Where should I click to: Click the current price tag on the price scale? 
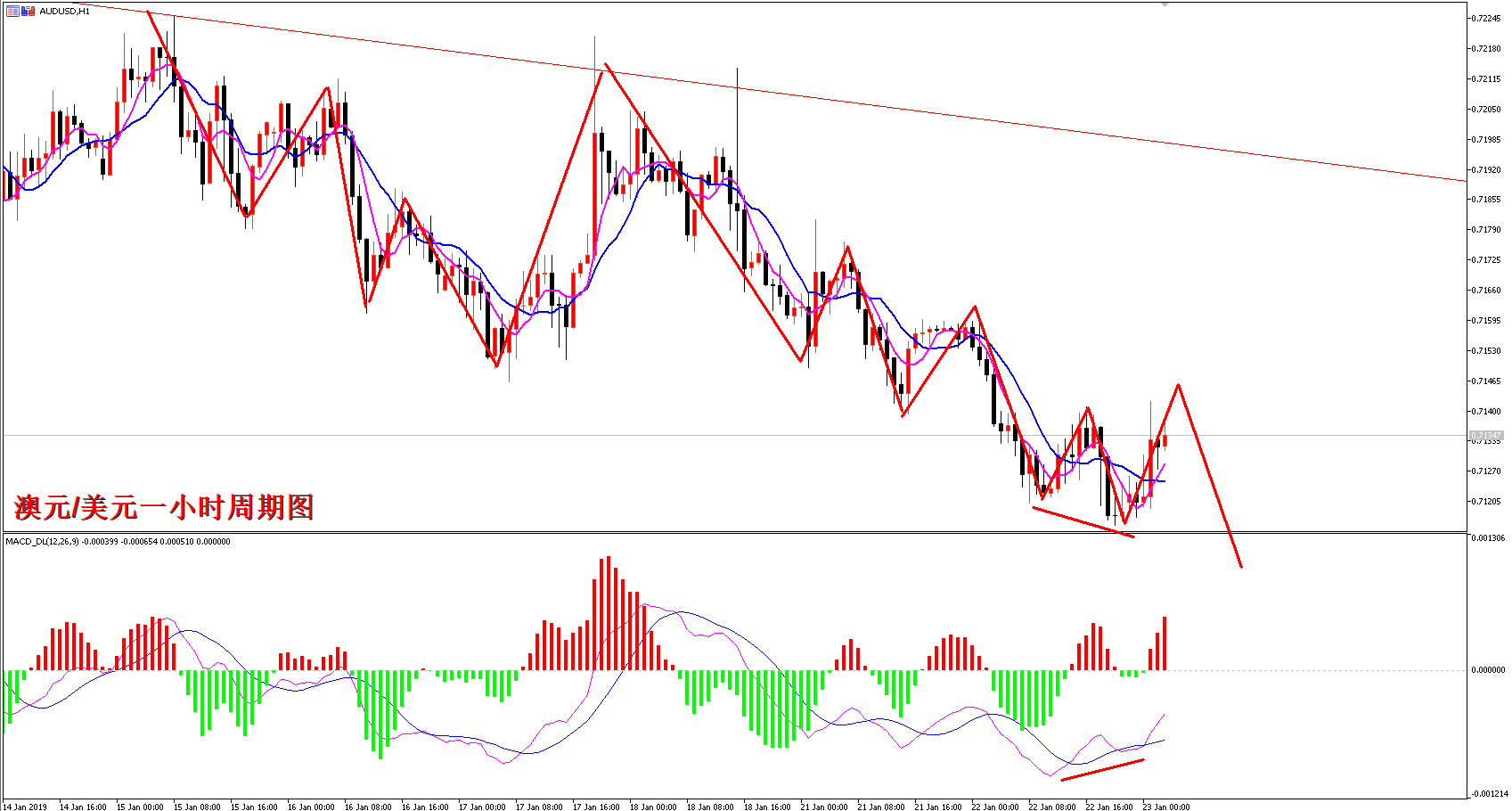coord(1486,436)
